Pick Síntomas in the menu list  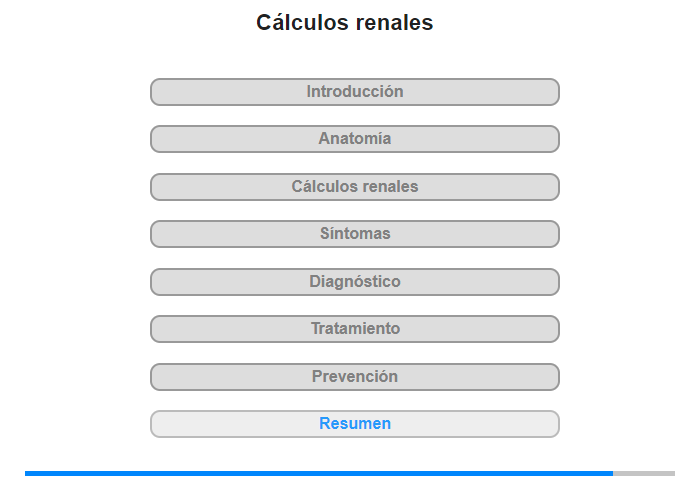coord(354,234)
